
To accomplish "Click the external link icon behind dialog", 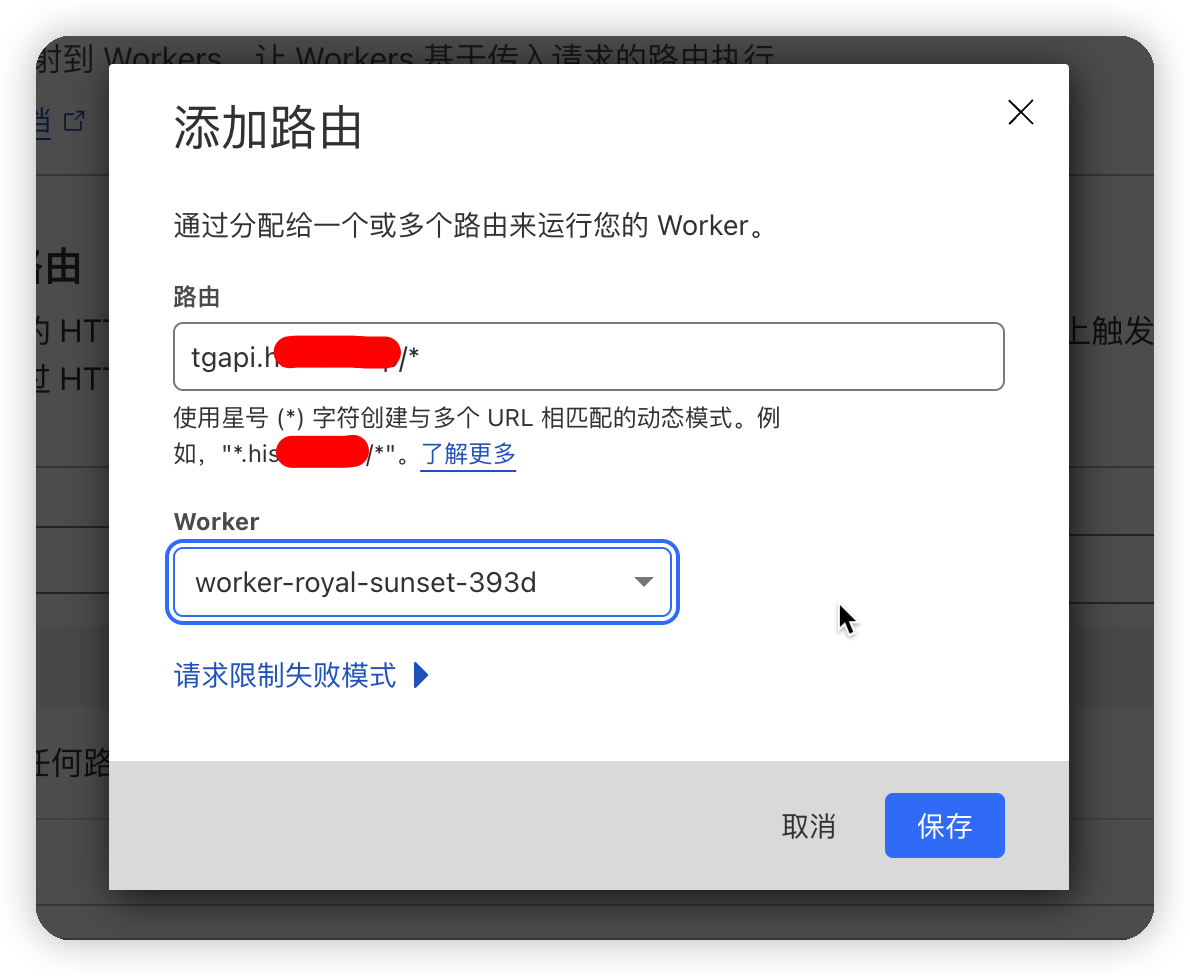I will pos(74,121).
